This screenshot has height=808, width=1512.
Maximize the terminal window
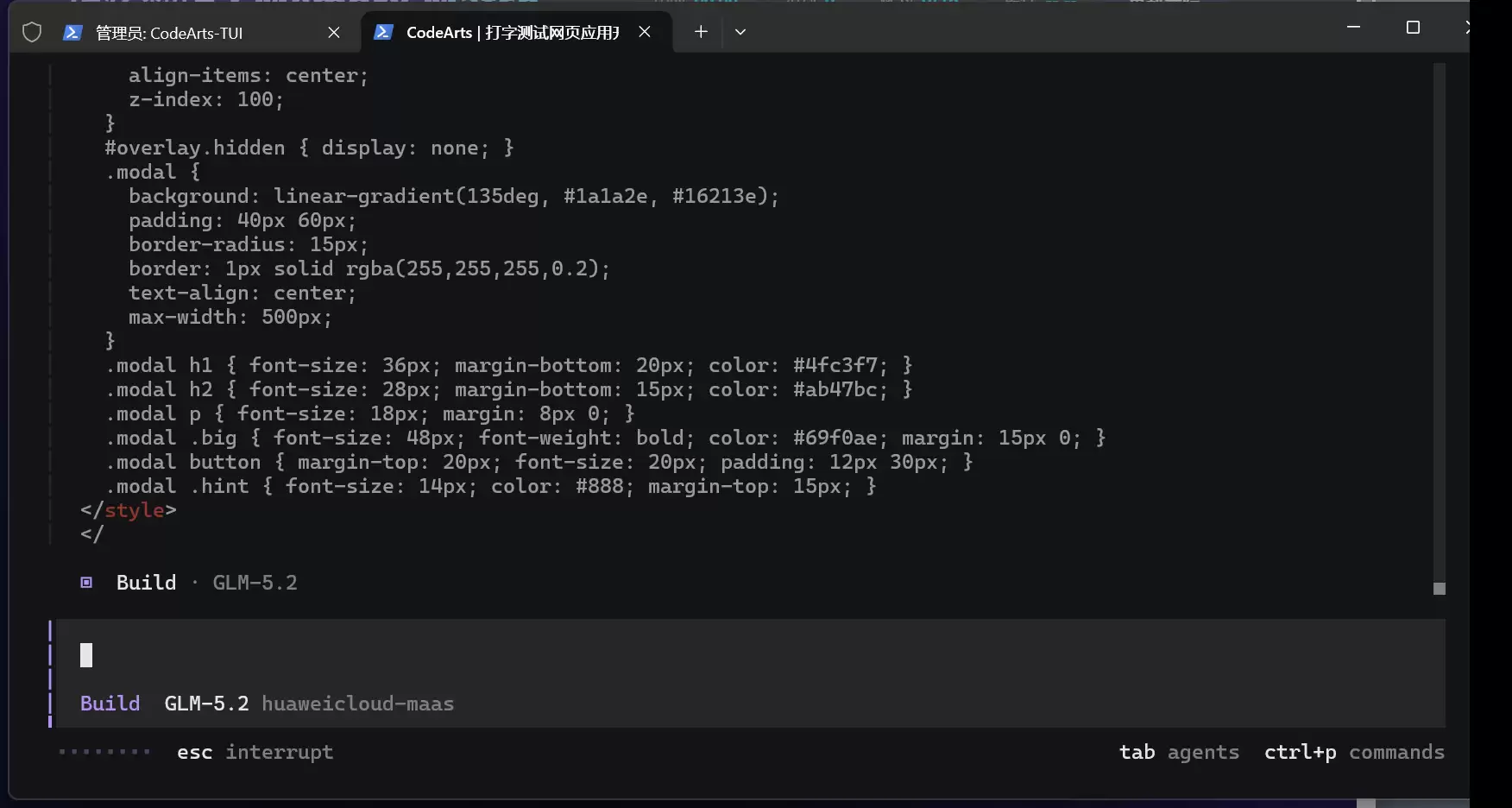(1413, 28)
